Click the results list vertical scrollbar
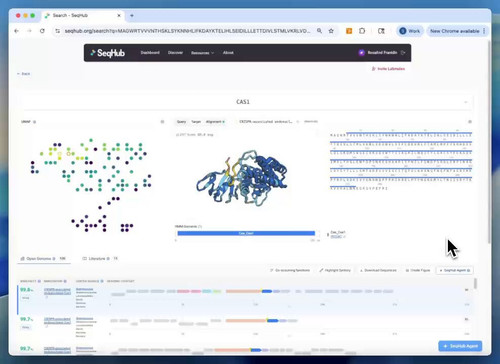 point(475,284)
